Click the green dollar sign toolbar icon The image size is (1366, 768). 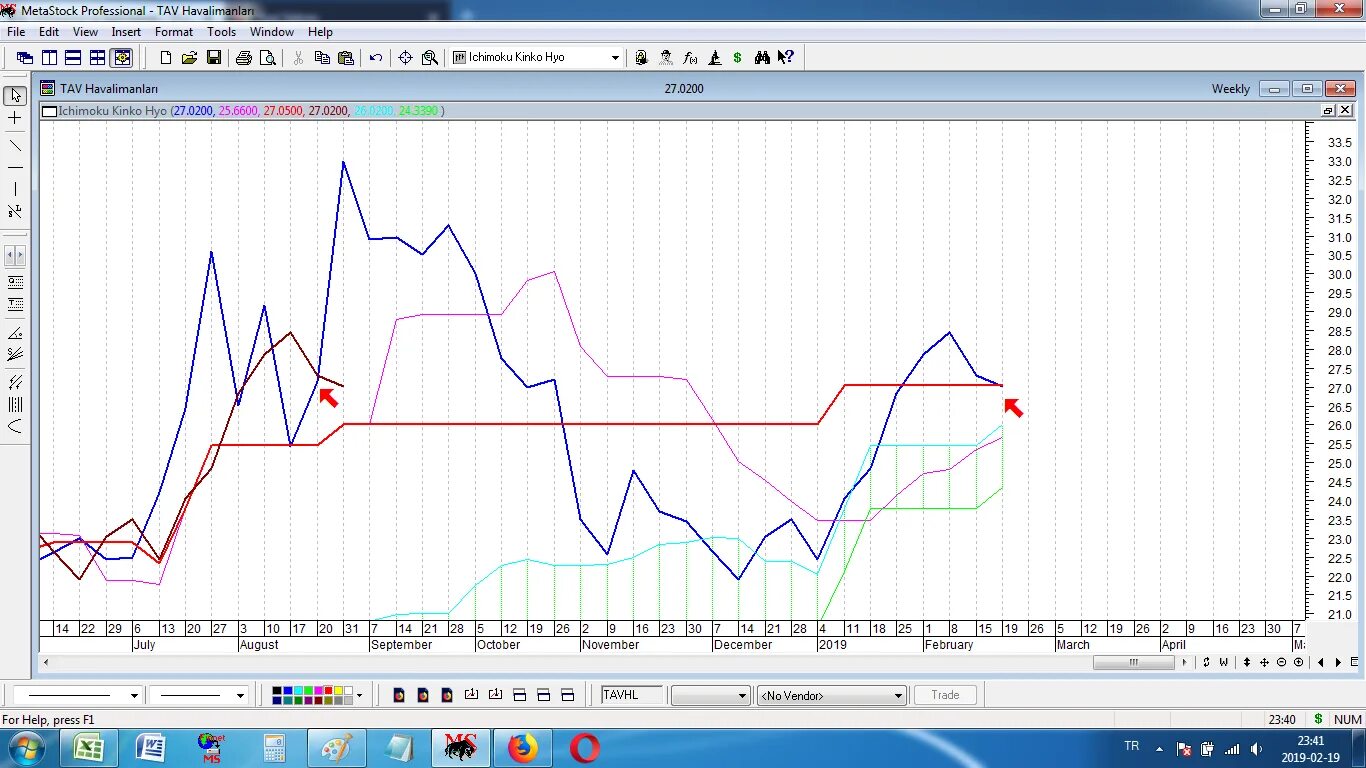(x=738, y=58)
